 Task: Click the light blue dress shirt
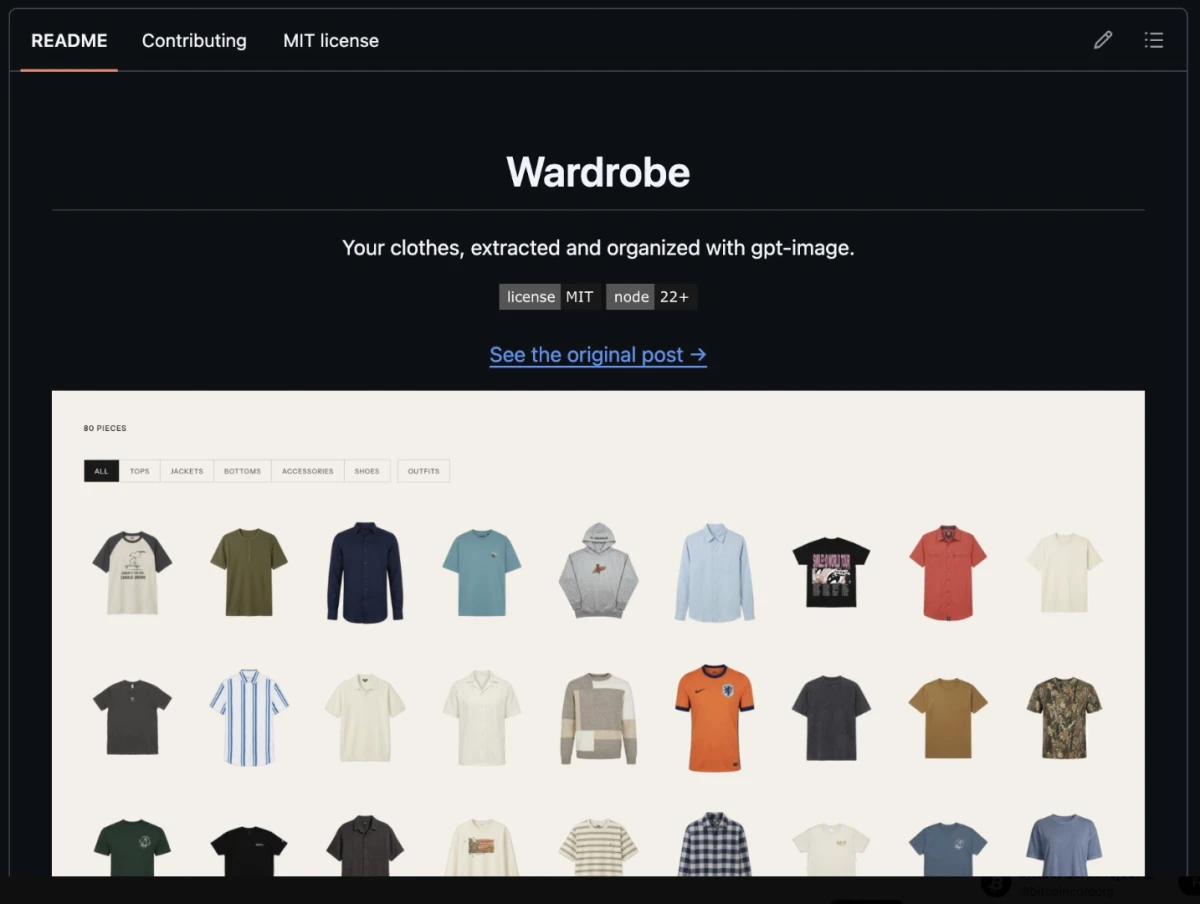(715, 572)
